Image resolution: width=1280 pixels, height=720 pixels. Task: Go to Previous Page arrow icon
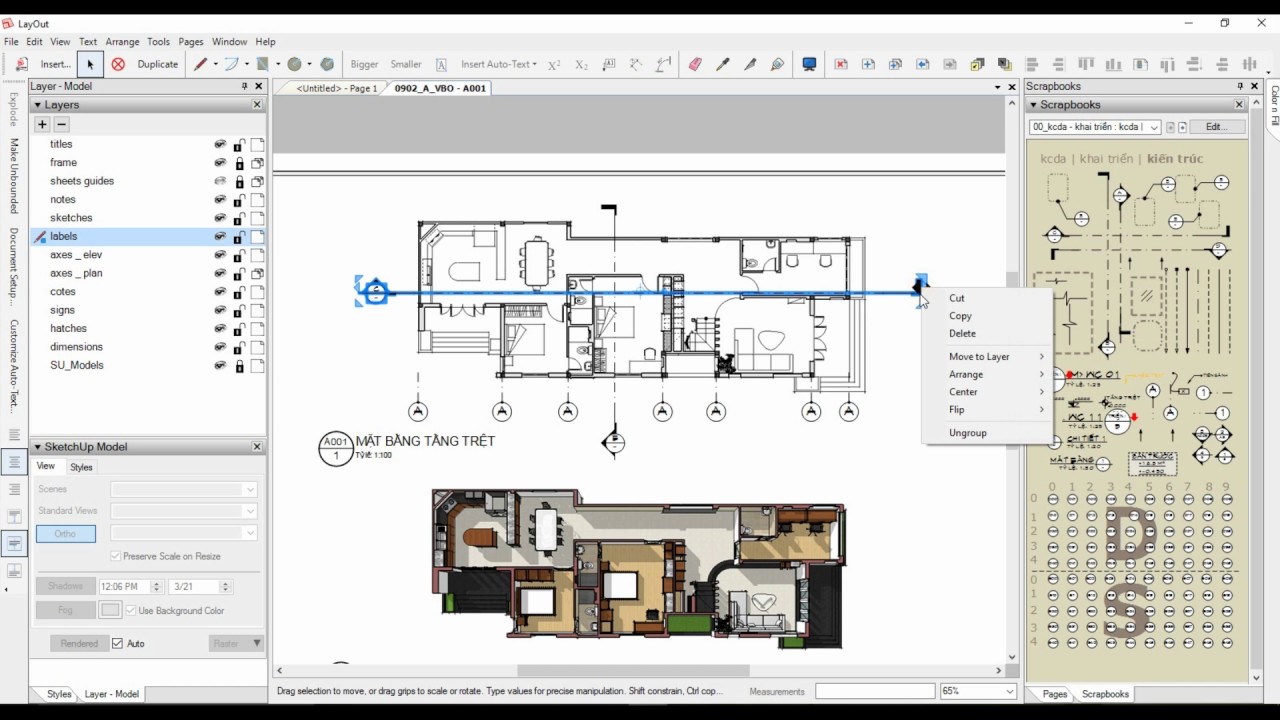[x=922, y=64]
